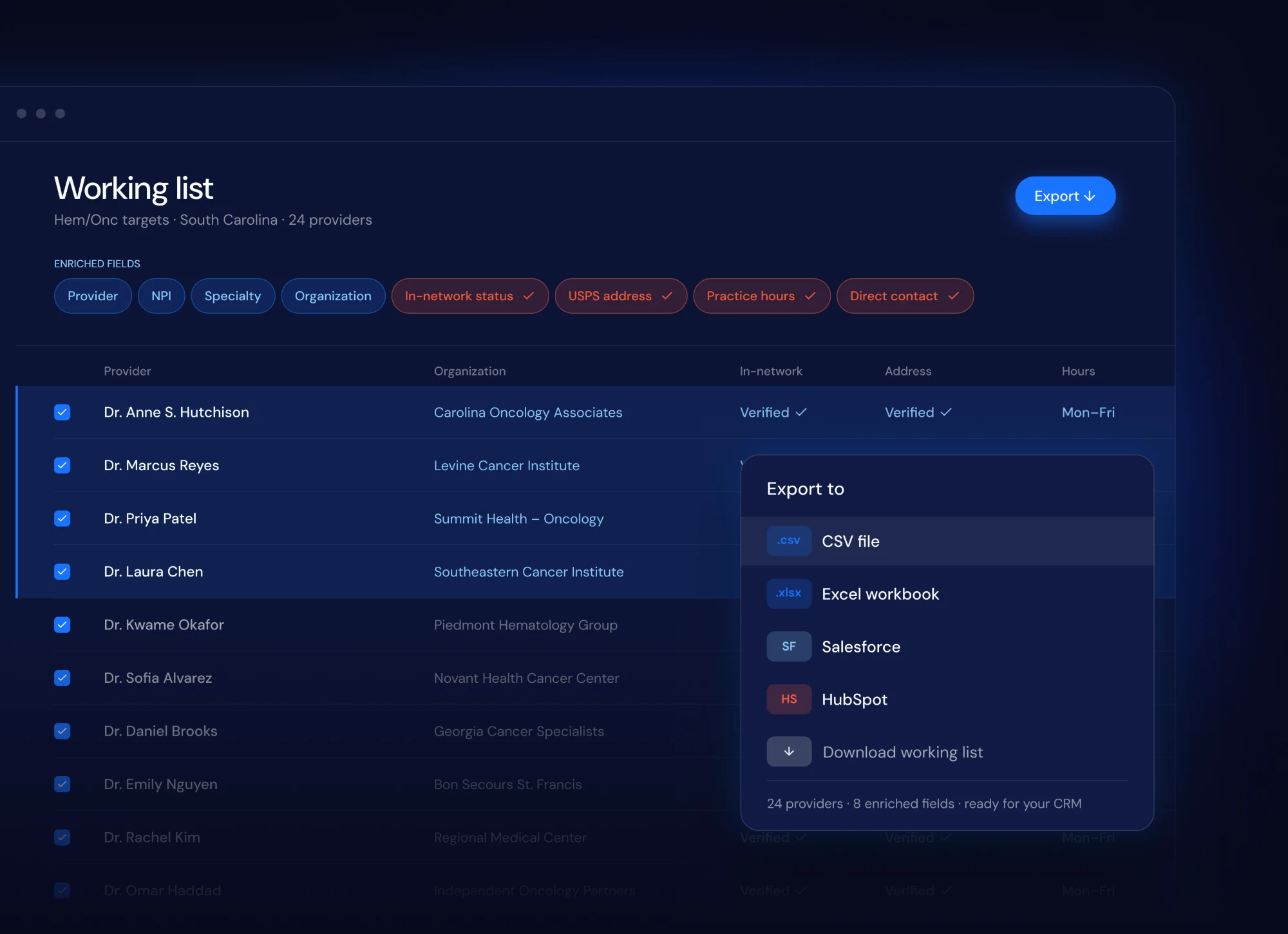Click the Organization column header
Screen dimensions: 1288x934
470,371
